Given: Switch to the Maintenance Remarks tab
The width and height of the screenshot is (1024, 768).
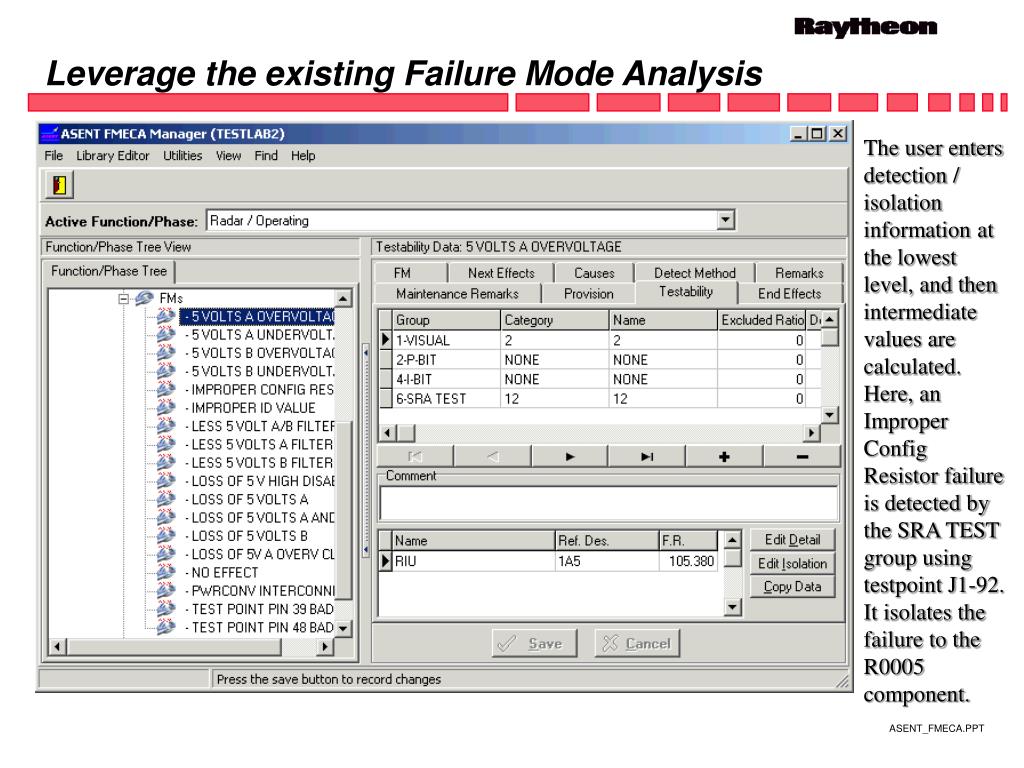Looking at the screenshot, I should [457, 294].
